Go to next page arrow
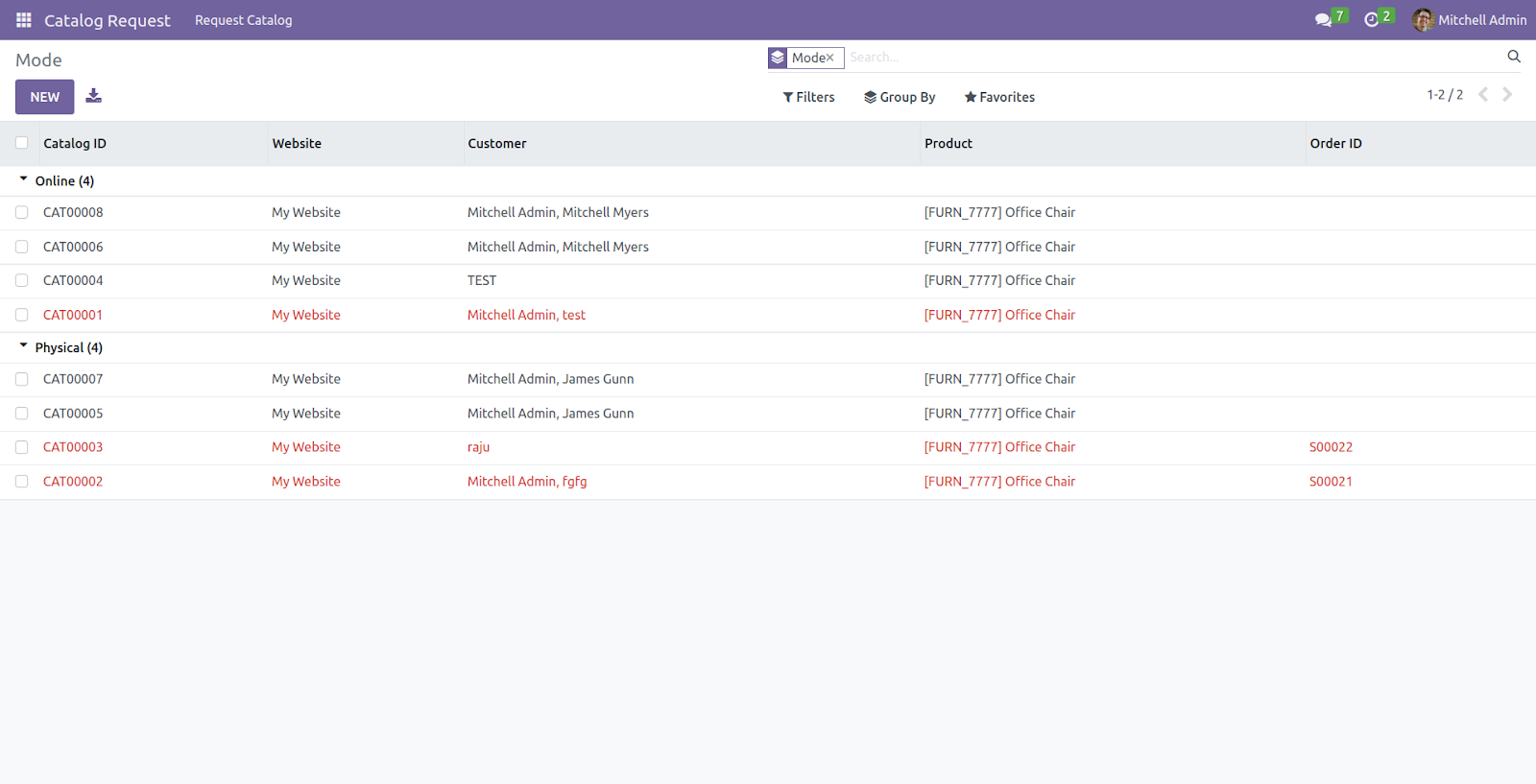Screen dimensions: 1536x784 coord(1507,94)
